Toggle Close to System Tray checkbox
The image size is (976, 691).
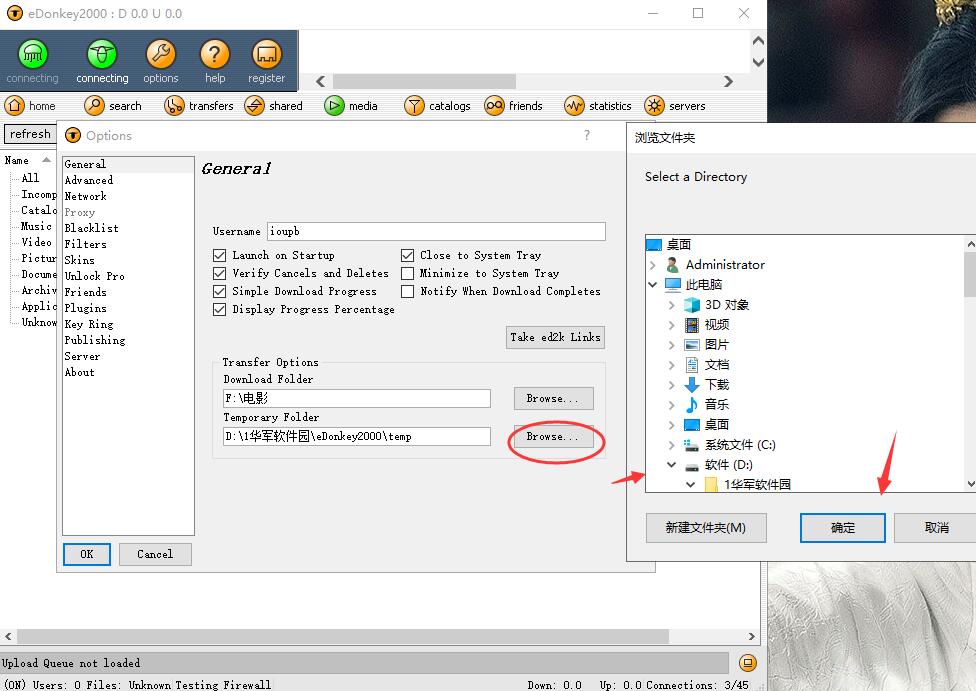tap(407, 255)
